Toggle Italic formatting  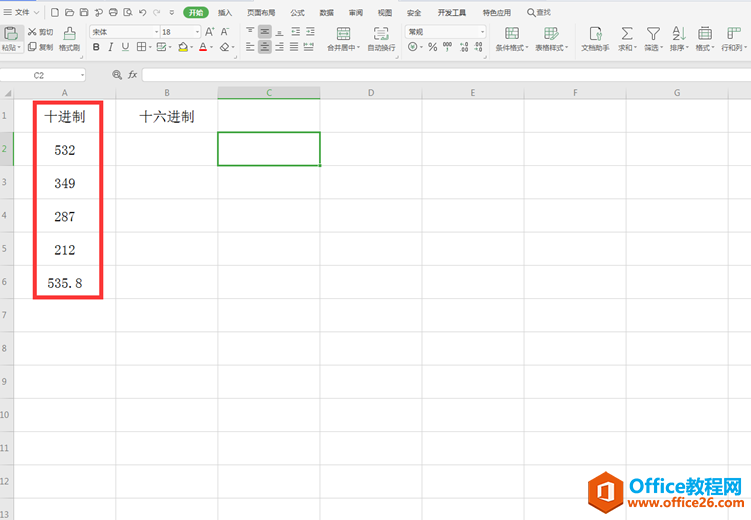click(x=110, y=47)
